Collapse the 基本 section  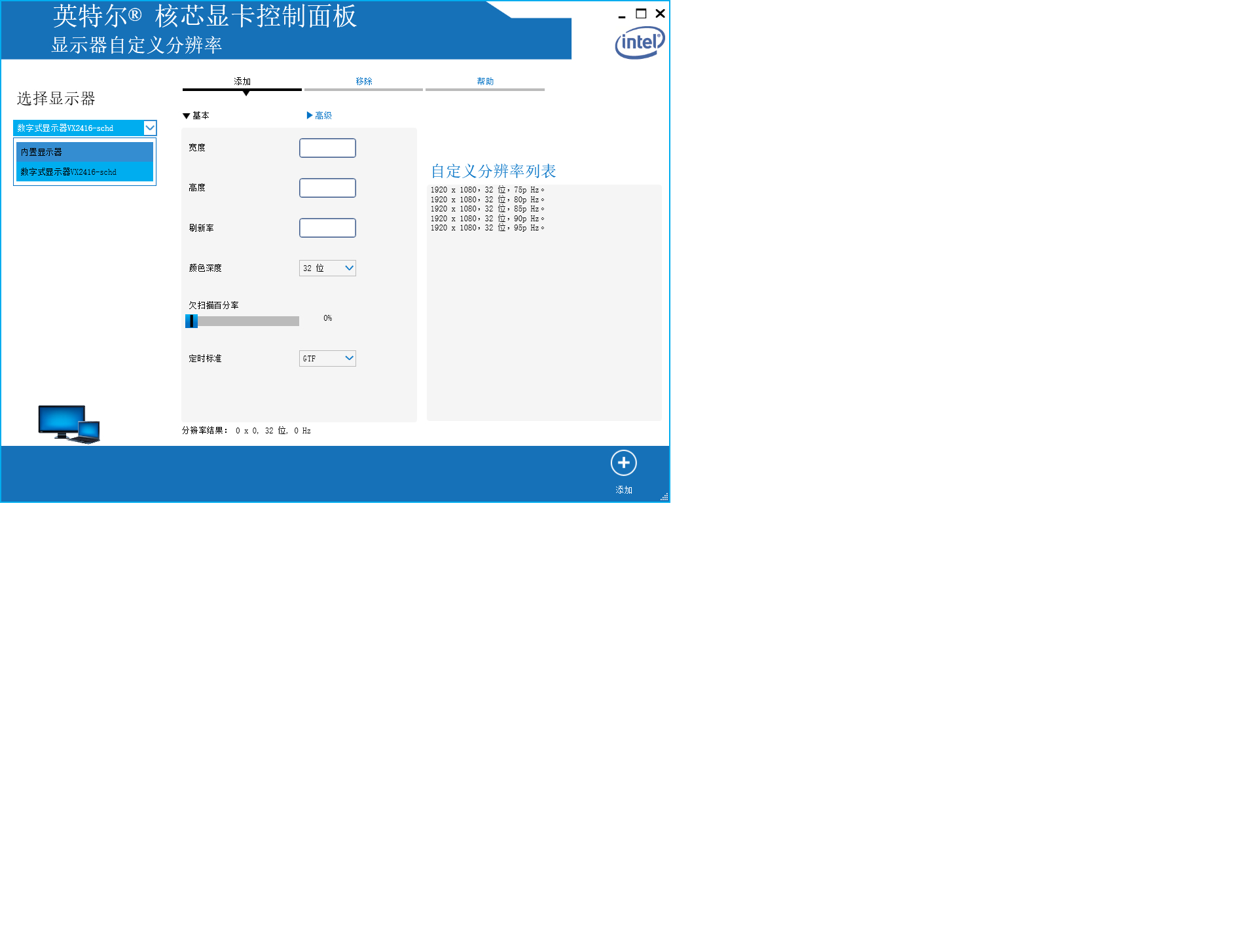point(196,116)
